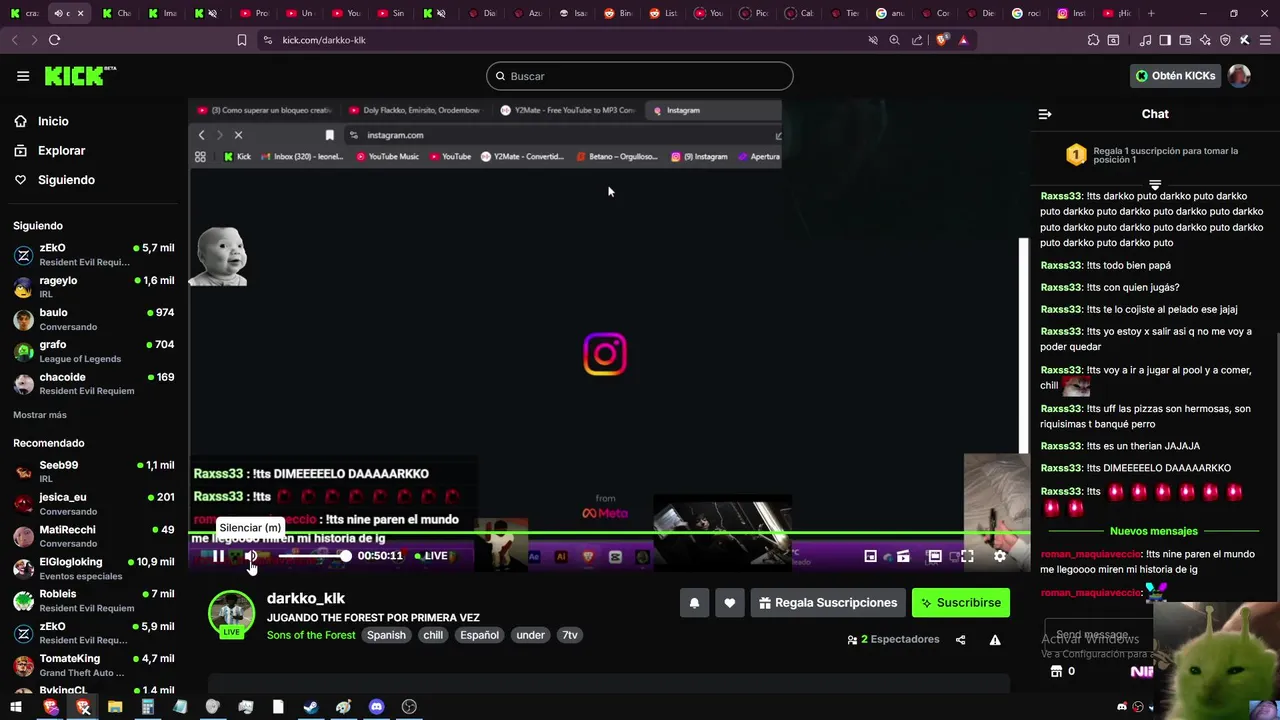Click the Nuevos mensajes chat divider

pyautogui.click(x=1153, y=531)
